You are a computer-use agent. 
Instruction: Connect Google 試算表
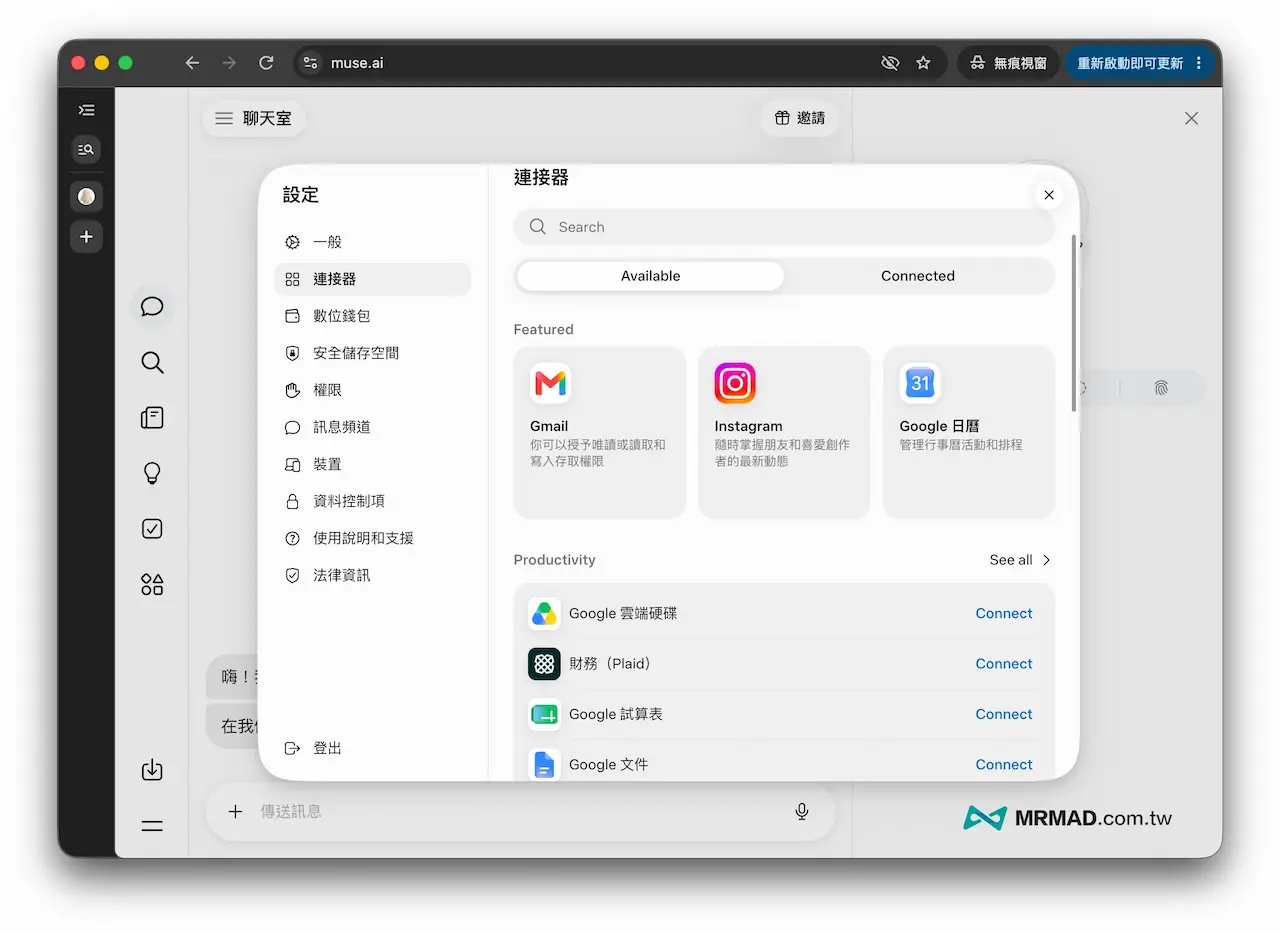pos(1004,714)
